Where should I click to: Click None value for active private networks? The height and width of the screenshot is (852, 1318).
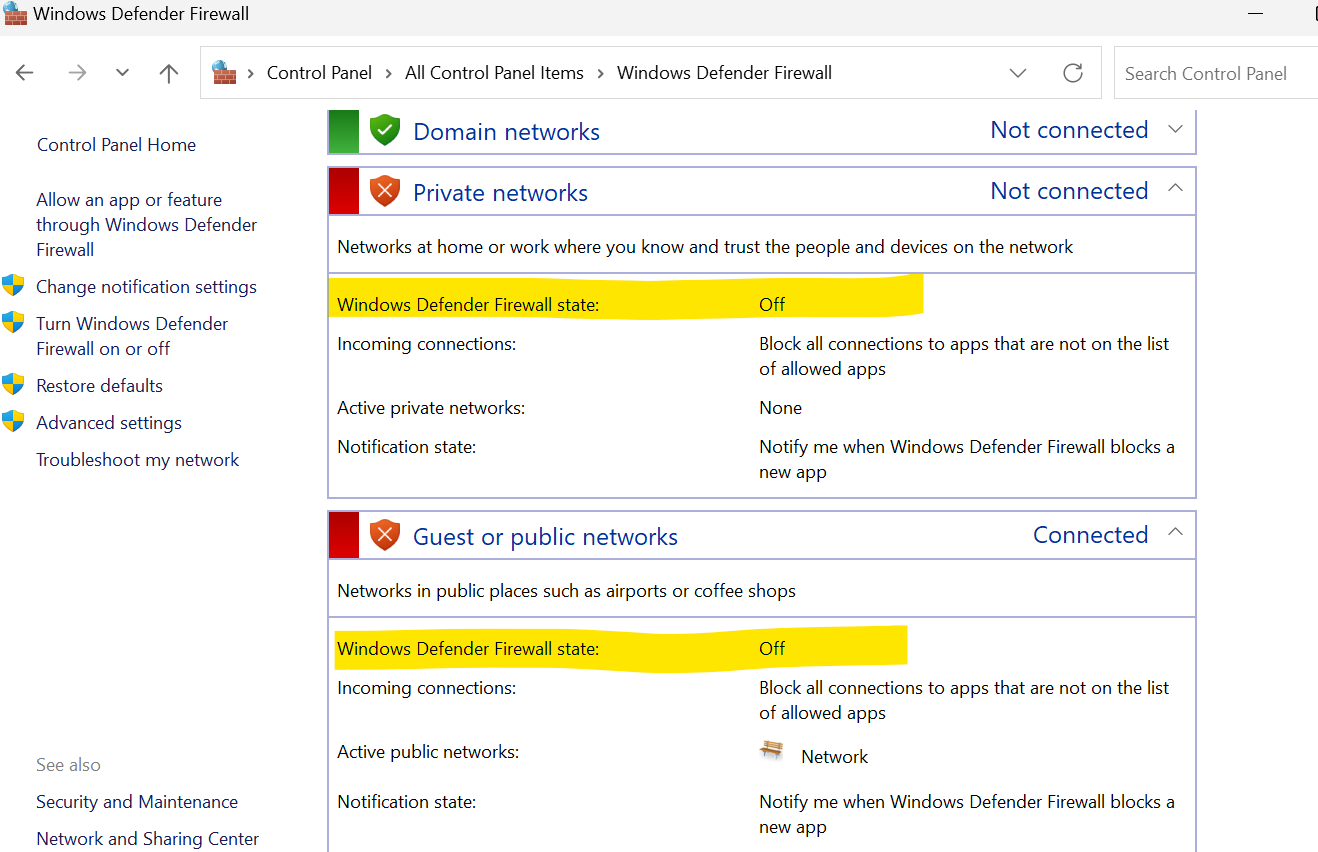pos(780,408)
